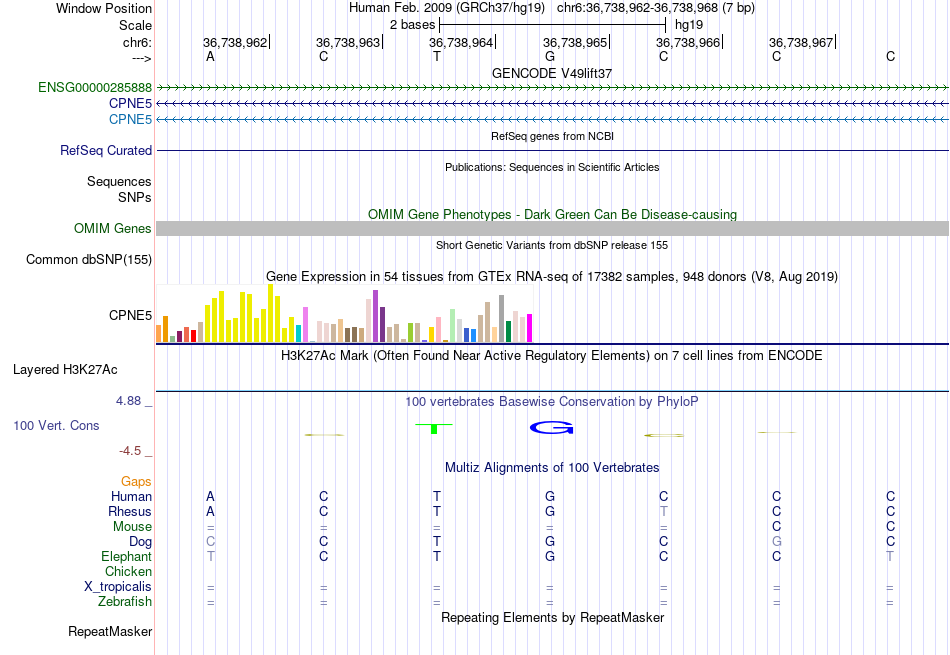This screenshot has height=655, width=950.
Task: Click the -4.5 conservation scale minimum
Action: click(x=130, y=451)
